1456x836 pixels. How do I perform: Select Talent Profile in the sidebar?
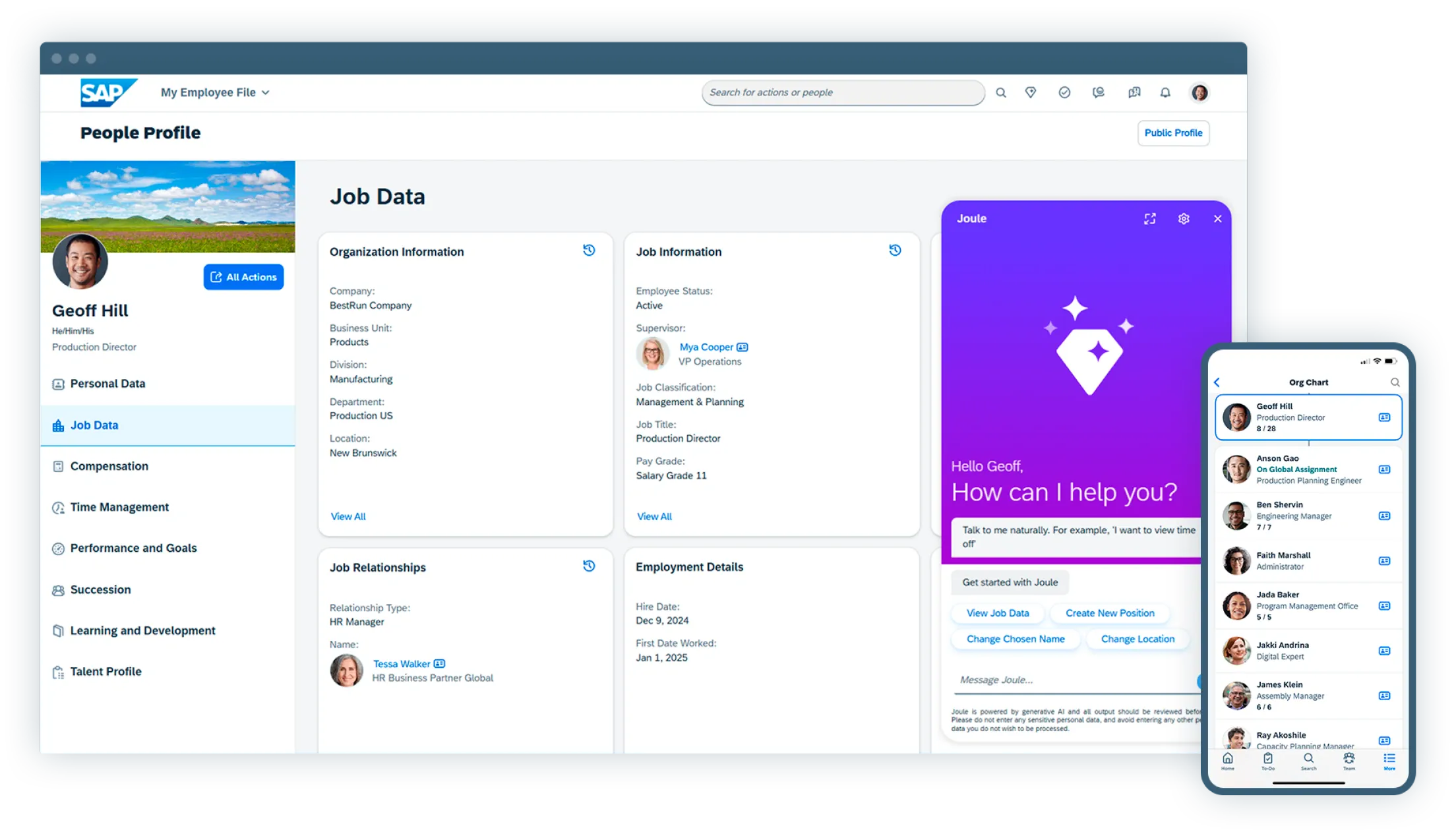pyautogui.click(x=106, y=671)
